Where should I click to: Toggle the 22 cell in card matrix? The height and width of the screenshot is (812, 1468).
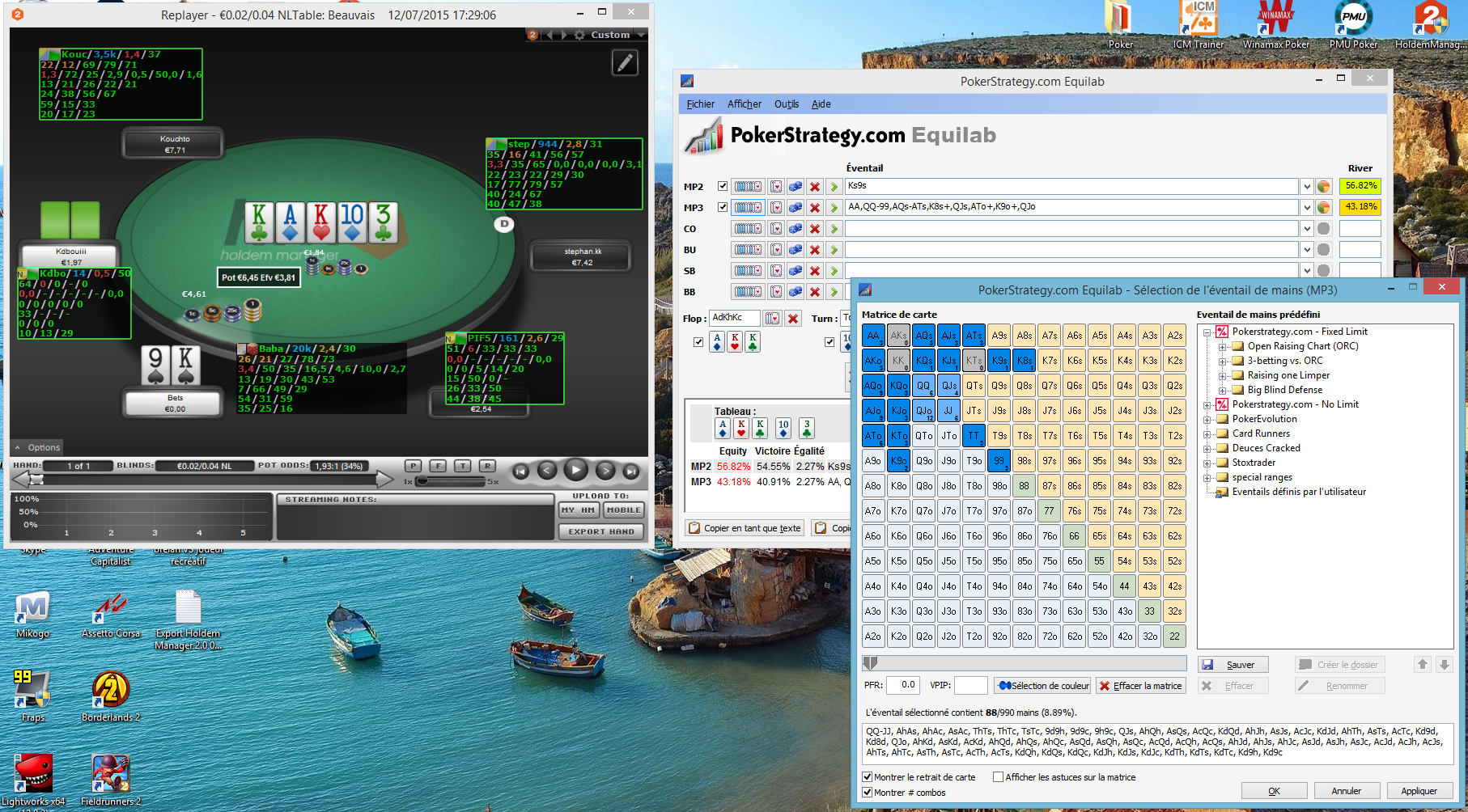click(x=1175, y=636)
